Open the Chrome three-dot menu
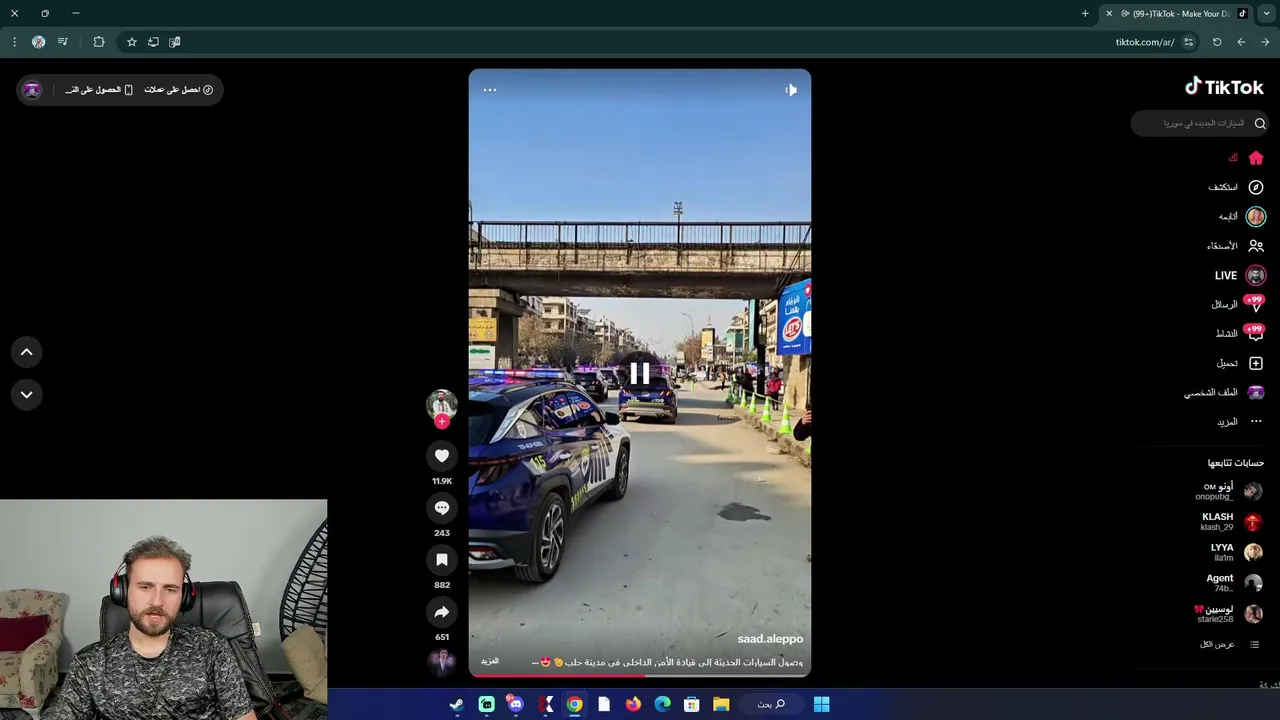Screen dimensions: 1280x720 [14, 42]
